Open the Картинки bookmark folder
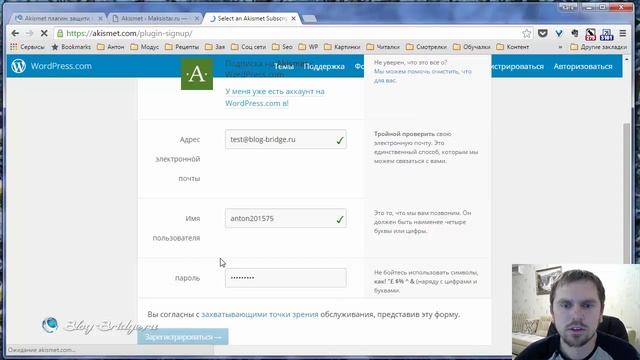Screen dimensions: 640x360 pos(342,47)
